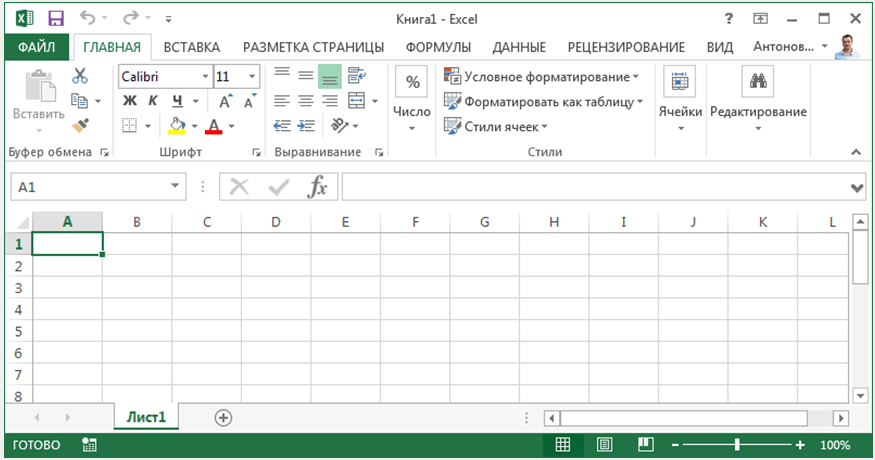The width and height of the screenshot is (875, 460).
Task: Open the Calibri font name dropdown
Action: (205, 76)
